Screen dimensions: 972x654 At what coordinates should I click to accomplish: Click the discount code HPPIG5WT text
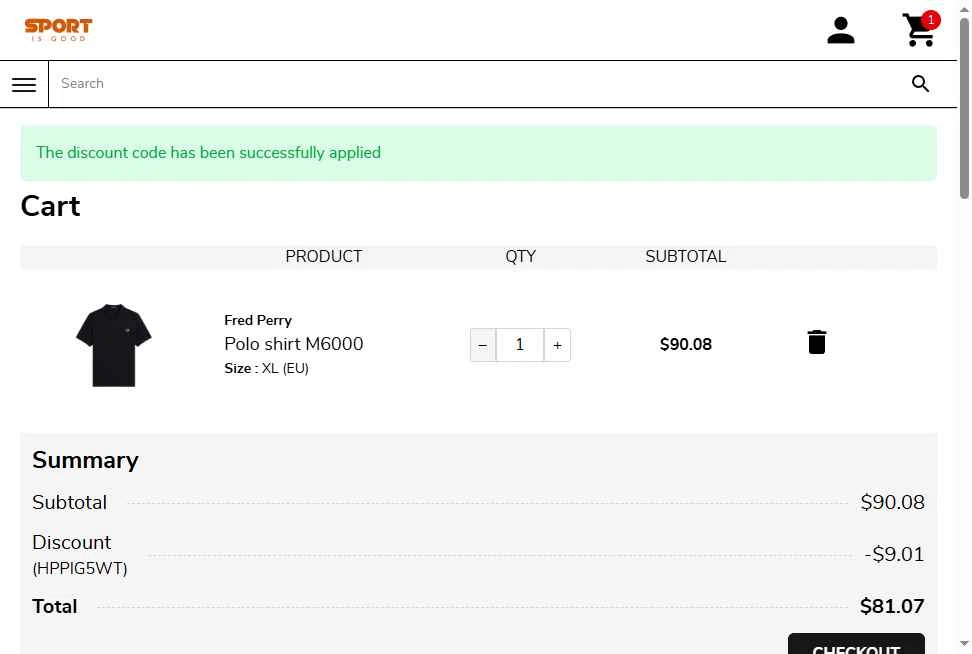click(x=80, y=568)
